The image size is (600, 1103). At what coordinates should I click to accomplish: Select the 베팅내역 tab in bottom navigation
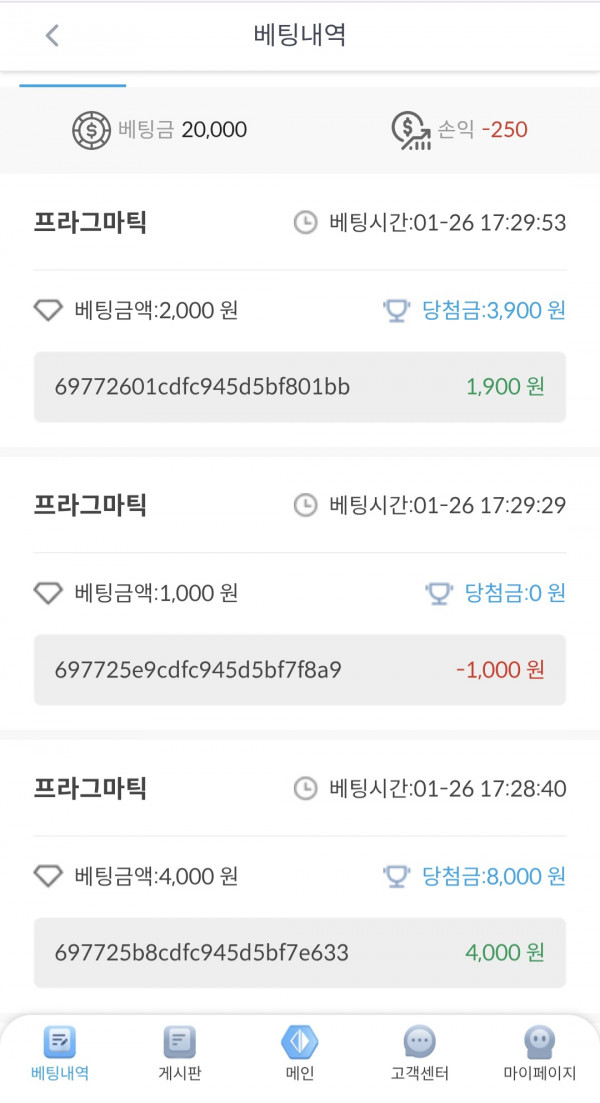60,1052
